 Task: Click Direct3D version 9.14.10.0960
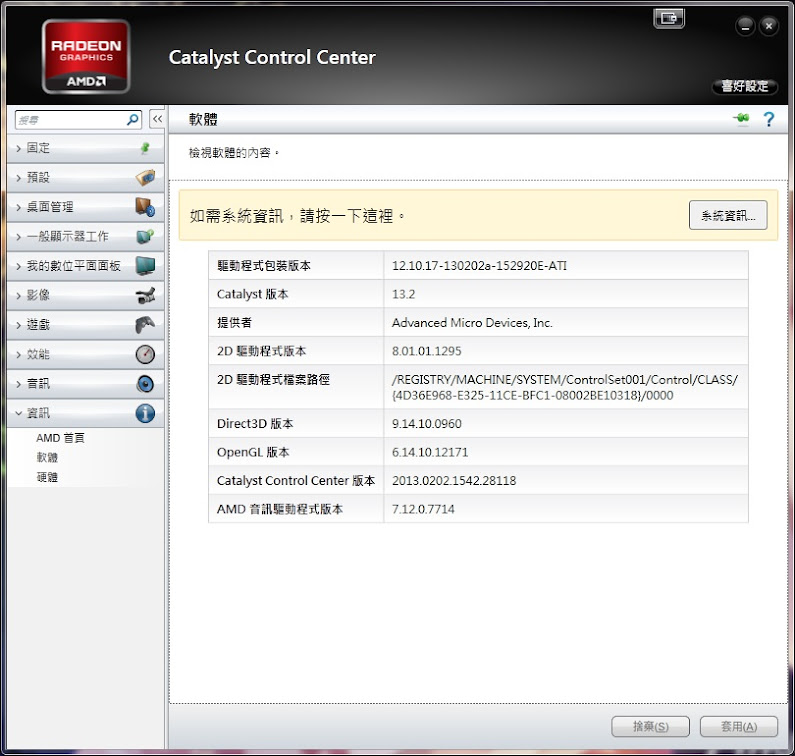tap(426, 424)
